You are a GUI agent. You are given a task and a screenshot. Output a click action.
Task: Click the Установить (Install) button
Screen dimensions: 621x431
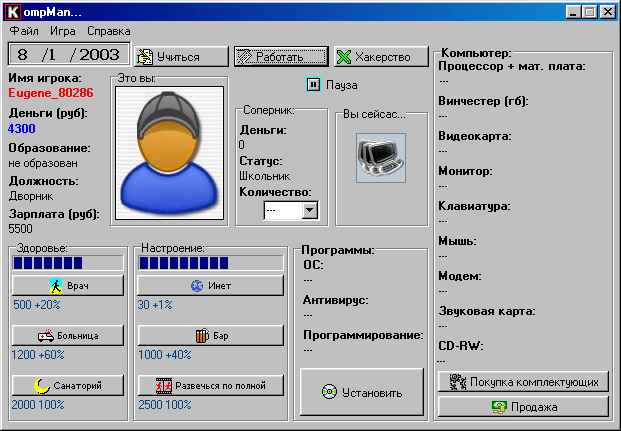tap(362, 393)
